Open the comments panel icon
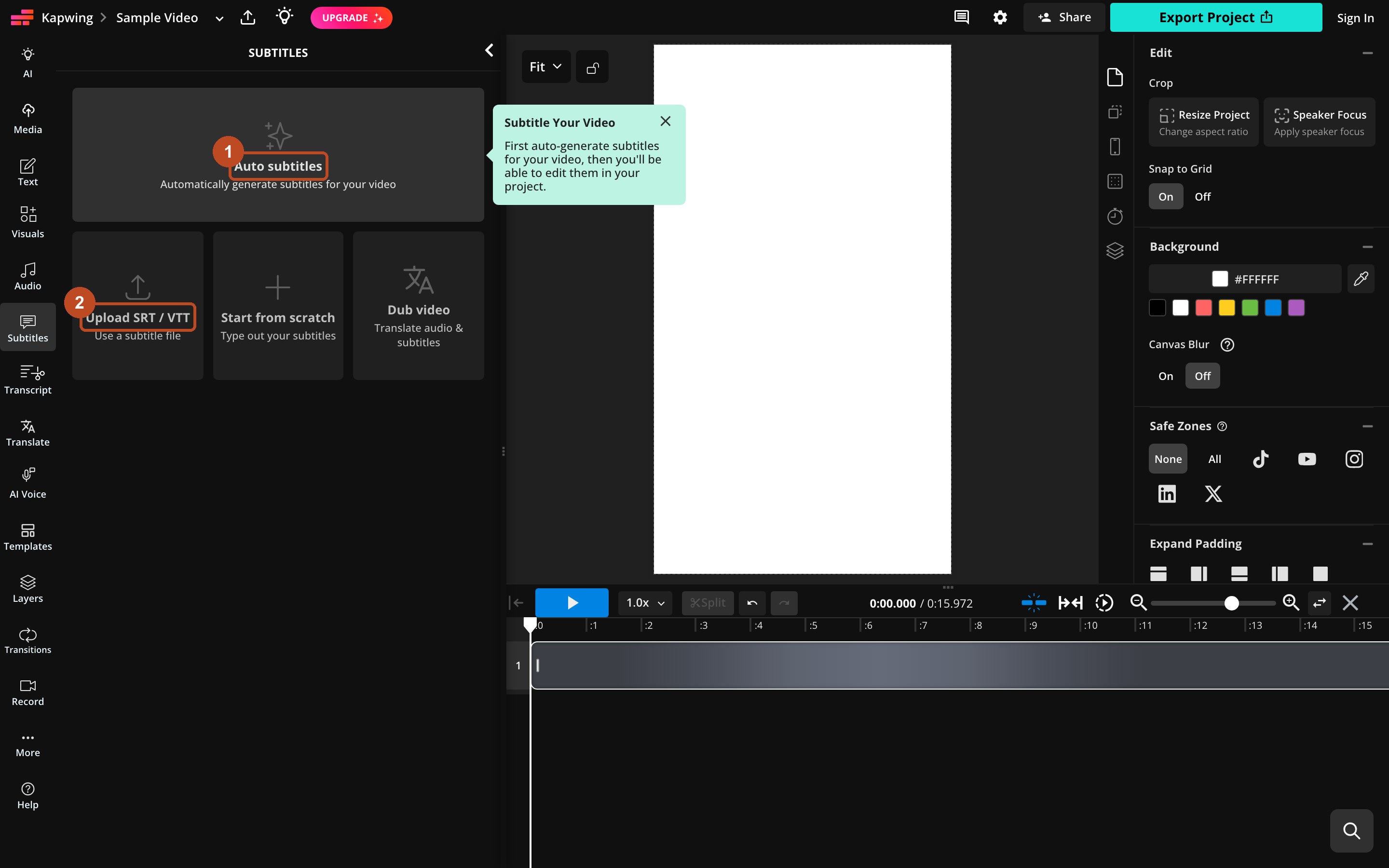Image resolution: width=1389 pixels, height=868 pixels. click(x=961, y=17)
